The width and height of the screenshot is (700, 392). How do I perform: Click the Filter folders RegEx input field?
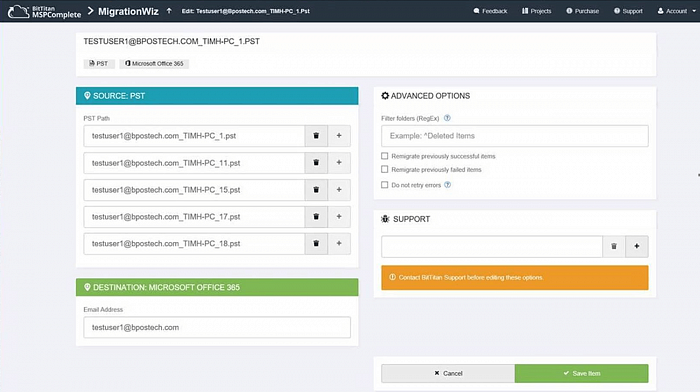tap(515, 136)
